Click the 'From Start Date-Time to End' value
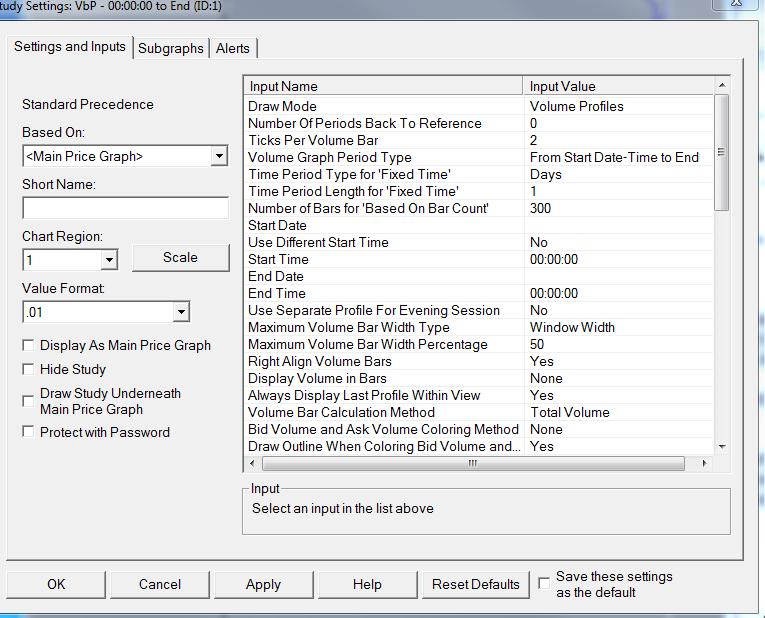The height and width of the screenshot is (618, 765). [614, 158]
